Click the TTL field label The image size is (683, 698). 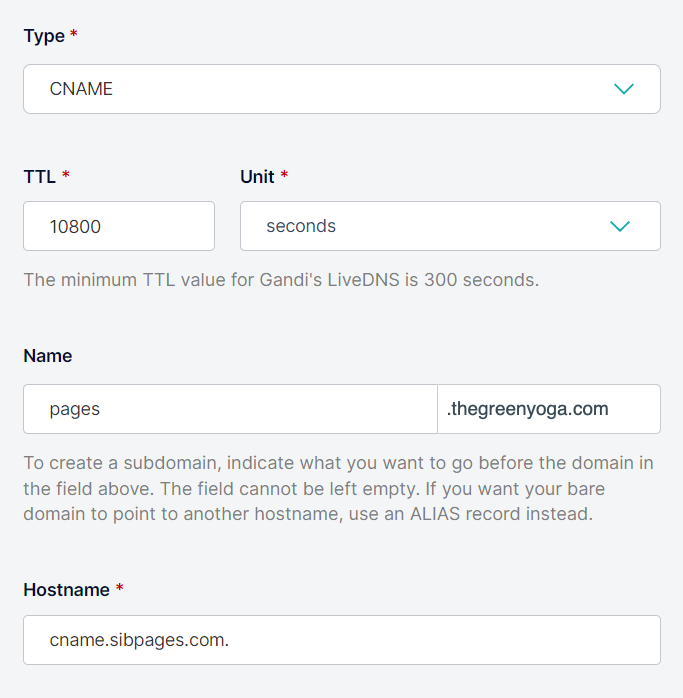point(40,176)
